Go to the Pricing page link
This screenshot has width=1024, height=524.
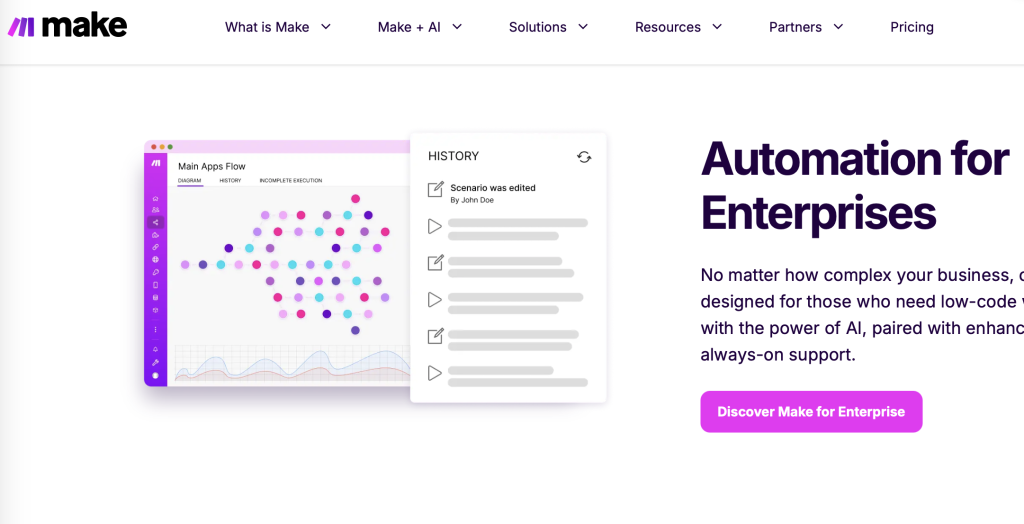coord(912,27)
